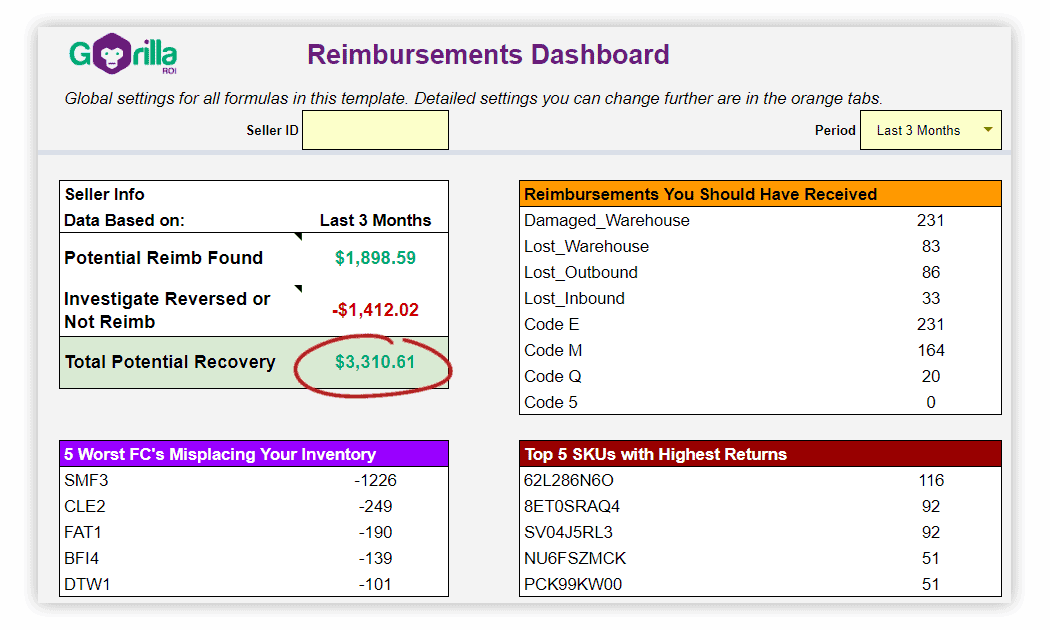1050x630 pixels.
Task: Select "Last 3 Months" in Period selector
Action: [920, 129]
